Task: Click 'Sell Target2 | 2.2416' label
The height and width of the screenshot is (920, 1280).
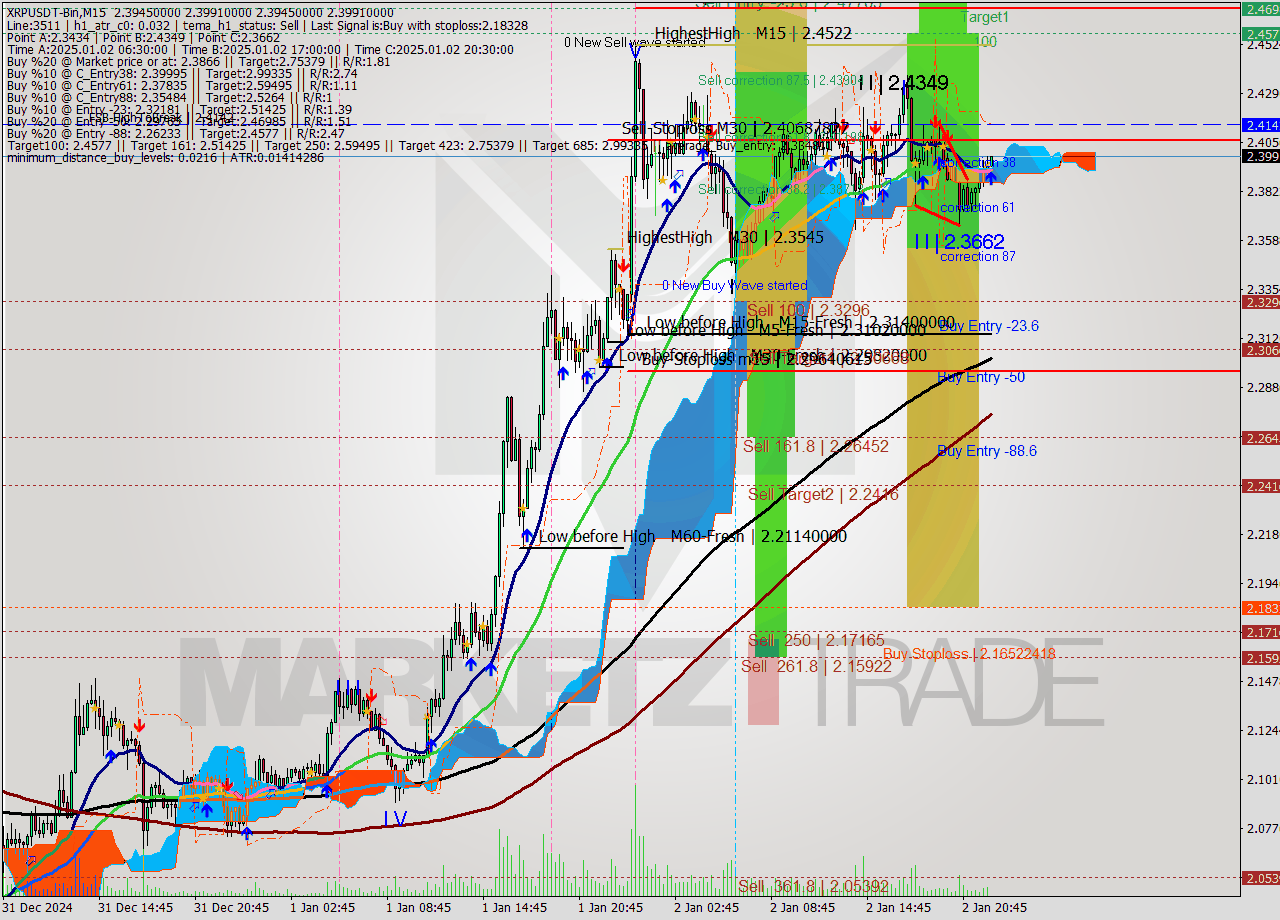Action: 823,494
